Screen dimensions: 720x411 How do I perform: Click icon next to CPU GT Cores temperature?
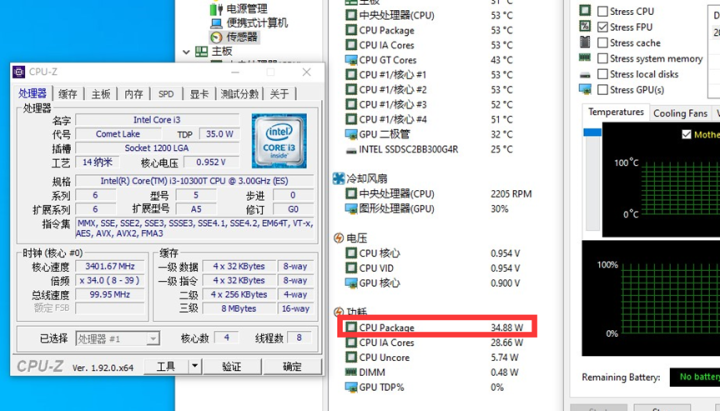pyautogui.click(x=351, y=60)
